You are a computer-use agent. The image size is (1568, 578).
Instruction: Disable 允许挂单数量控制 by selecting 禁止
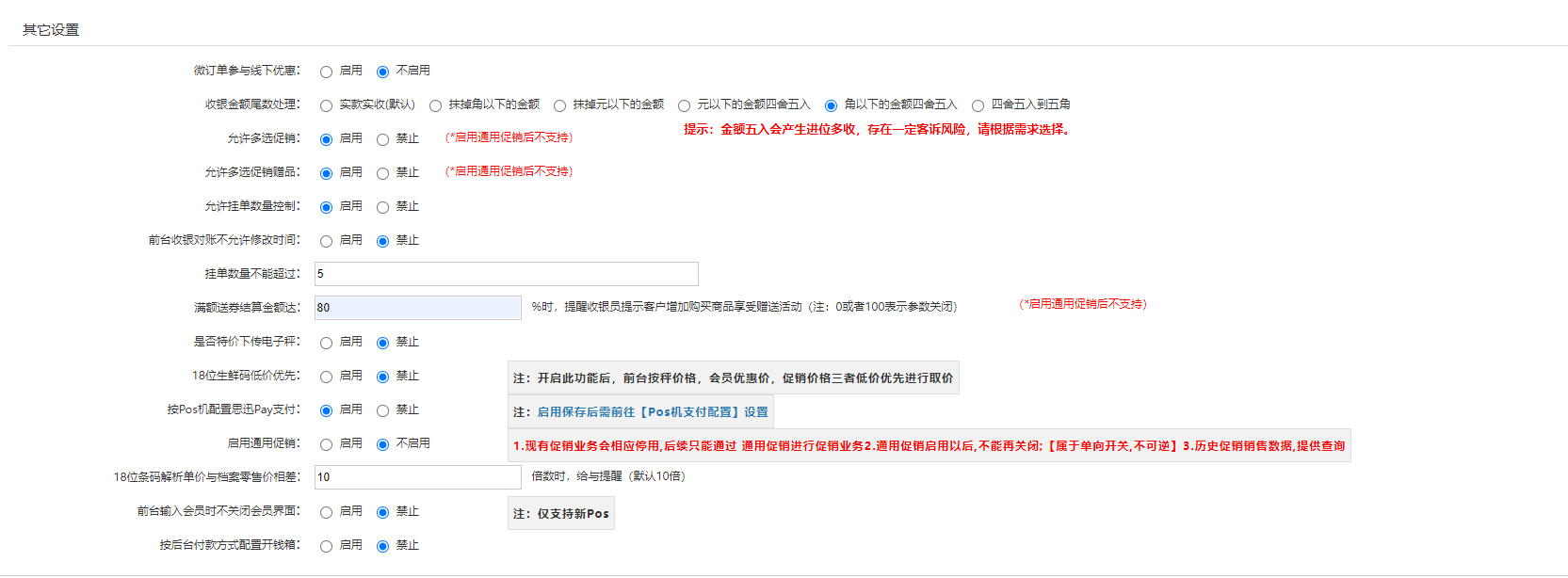click(382, 207)
